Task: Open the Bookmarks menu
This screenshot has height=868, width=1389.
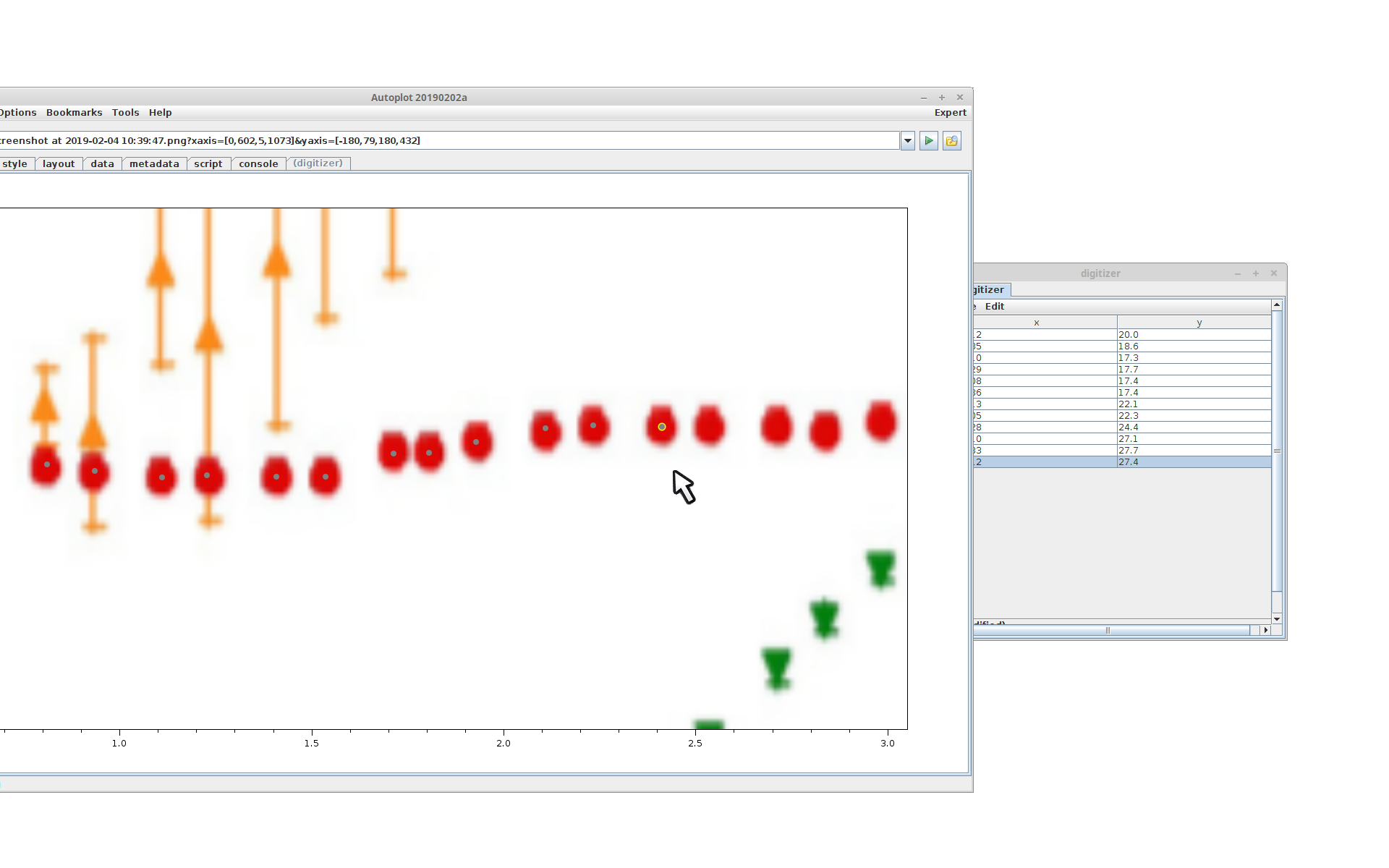Action: (x=74, y=113)
